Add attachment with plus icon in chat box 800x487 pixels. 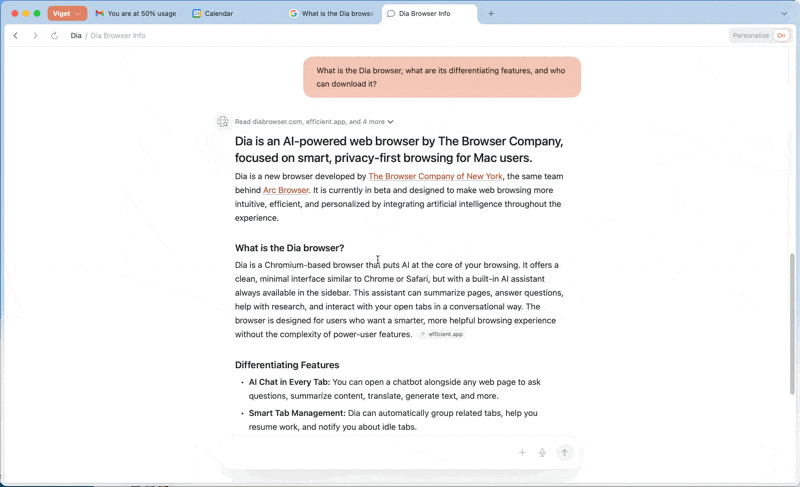522,452
